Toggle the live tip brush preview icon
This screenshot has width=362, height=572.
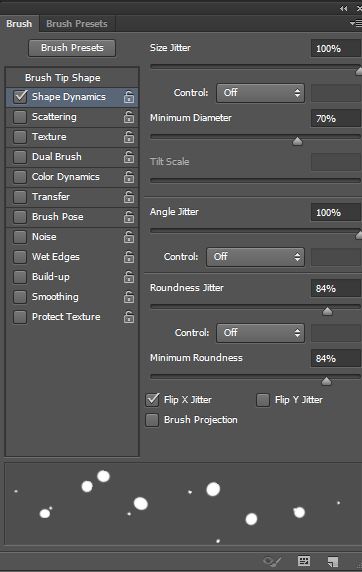click(x=272, y=561)
